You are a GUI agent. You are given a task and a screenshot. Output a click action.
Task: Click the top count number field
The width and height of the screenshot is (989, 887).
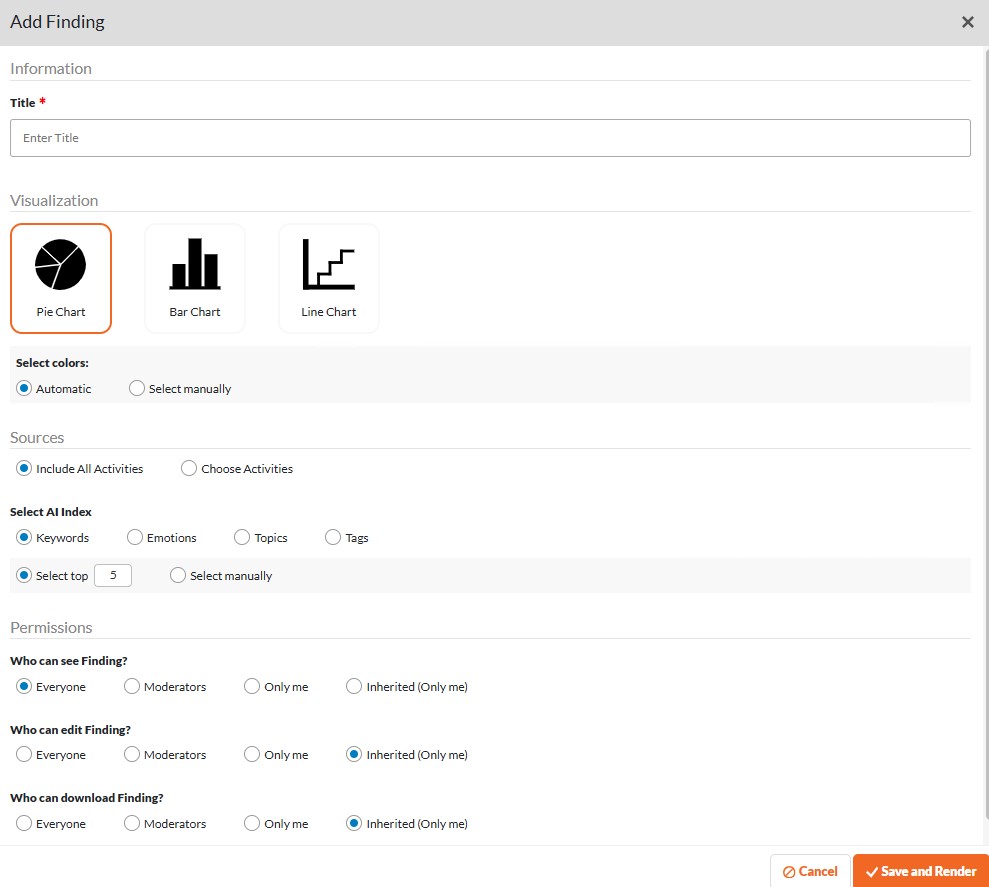click(113, 575)
